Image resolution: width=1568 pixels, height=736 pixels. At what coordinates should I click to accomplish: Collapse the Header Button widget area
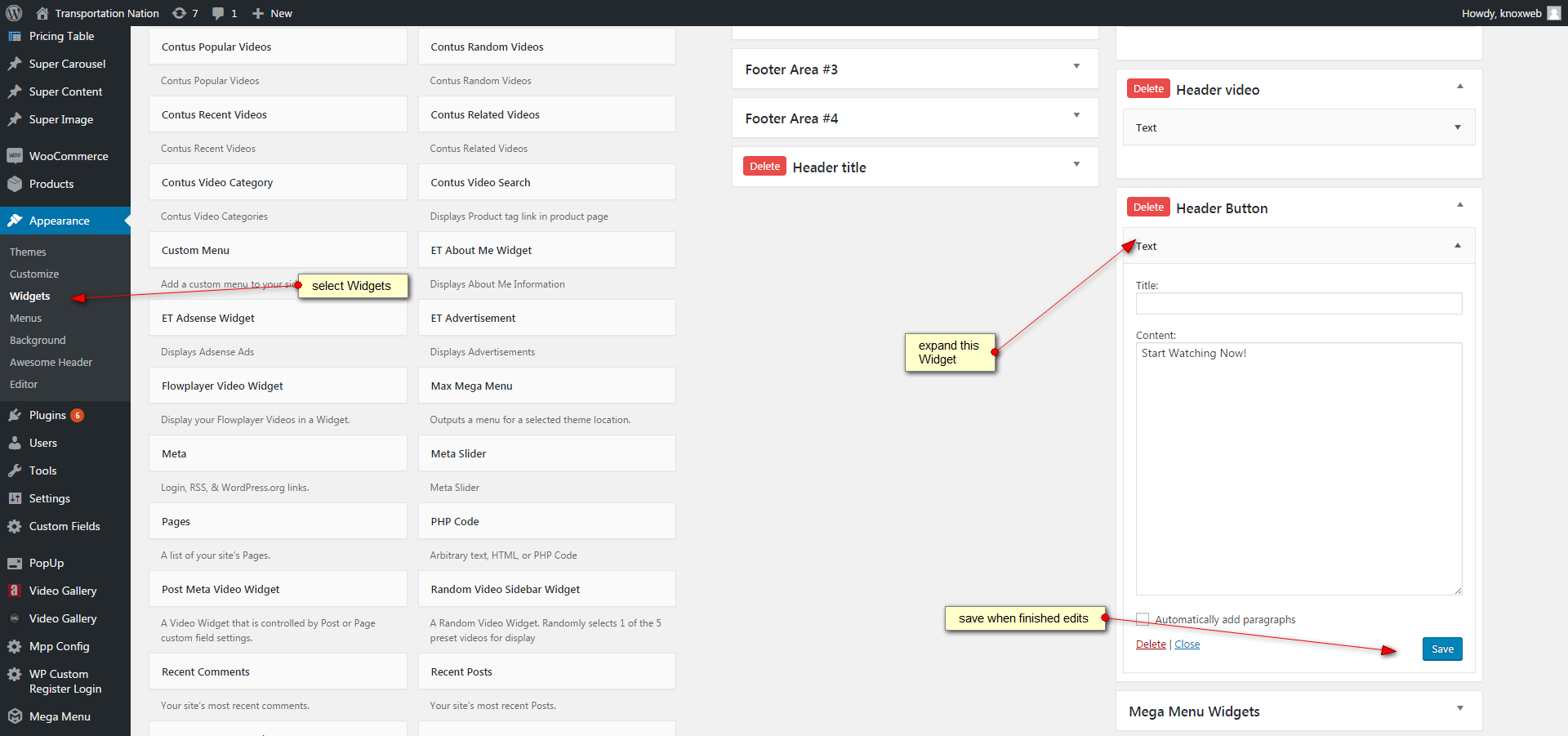click(1459, 205)
